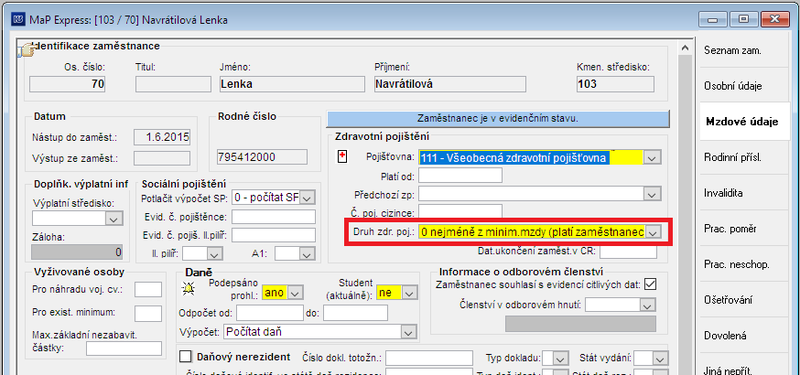Enable the Daňový nerezident checkbox

186,356
